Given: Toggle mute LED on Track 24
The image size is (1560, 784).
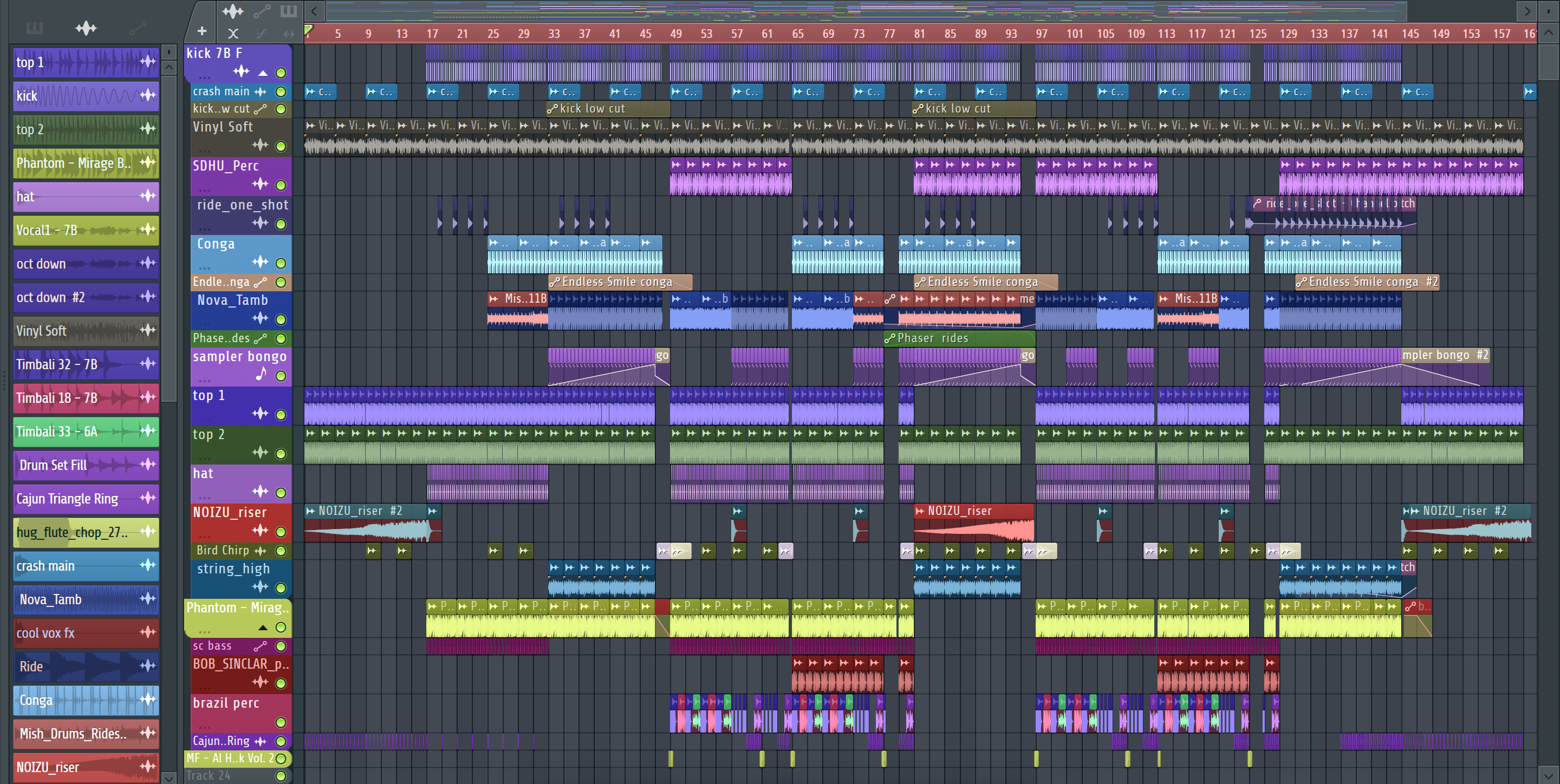Looking at the screenshot, I should click(281, 775).
